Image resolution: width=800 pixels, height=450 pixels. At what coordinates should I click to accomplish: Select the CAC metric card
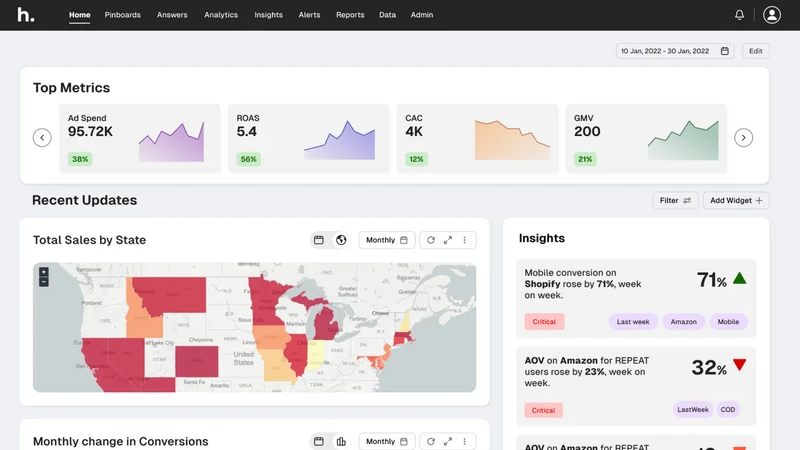pos(477,138)
